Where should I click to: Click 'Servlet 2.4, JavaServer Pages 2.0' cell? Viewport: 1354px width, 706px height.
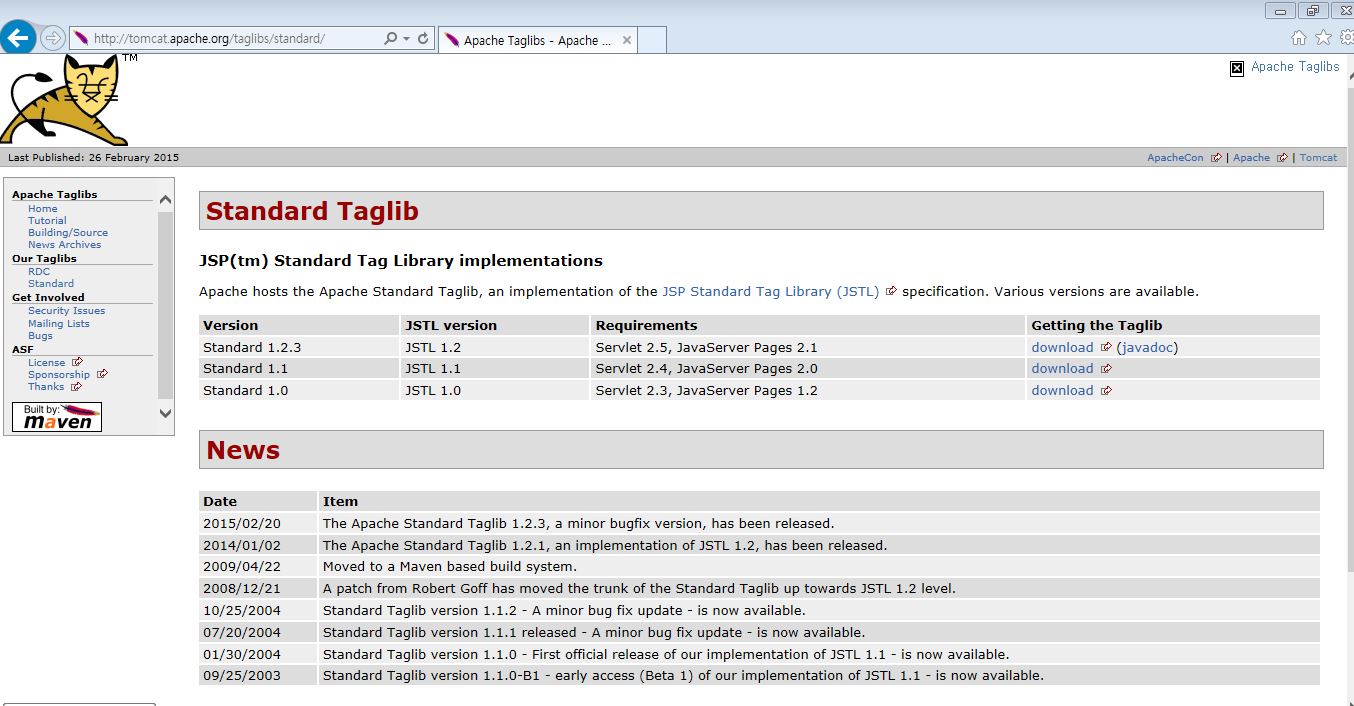click(x=808, y=369)
